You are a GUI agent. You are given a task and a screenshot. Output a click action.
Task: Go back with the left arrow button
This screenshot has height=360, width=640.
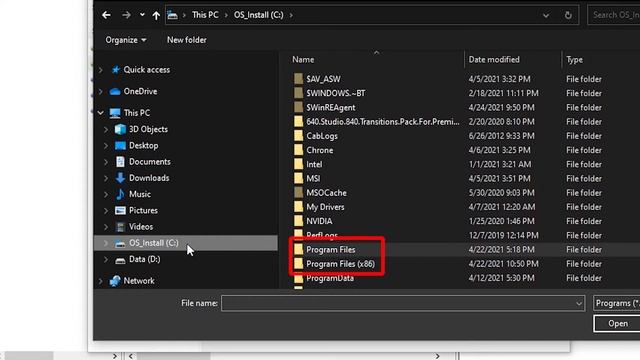click(107, 15)
